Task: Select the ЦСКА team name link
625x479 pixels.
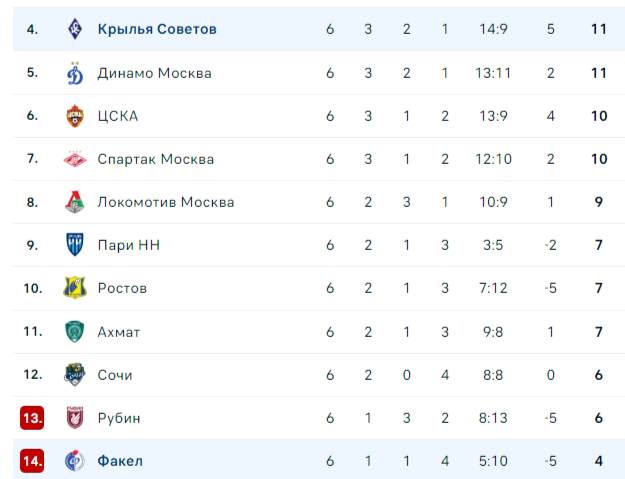Action: 118,116
